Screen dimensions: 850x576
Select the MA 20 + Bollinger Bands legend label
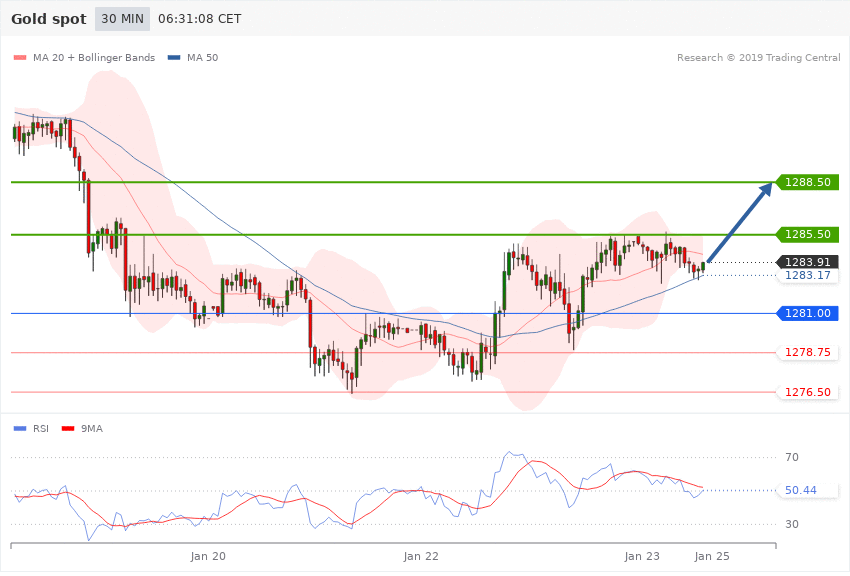coord(94,58)
